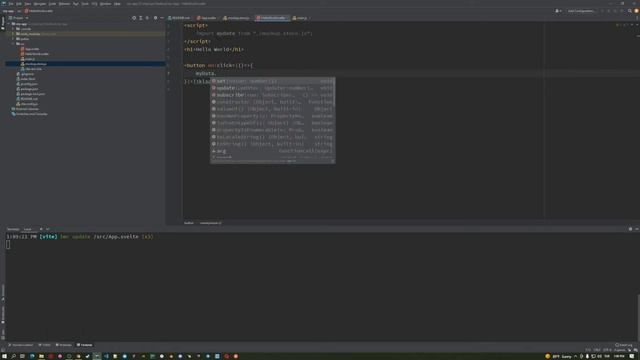Image resolution: width=640 pixels, height=360 pixels.
Task: Click HelloWorld.svelte in navigation bar breadcrumb
Action: click(39, 11)
